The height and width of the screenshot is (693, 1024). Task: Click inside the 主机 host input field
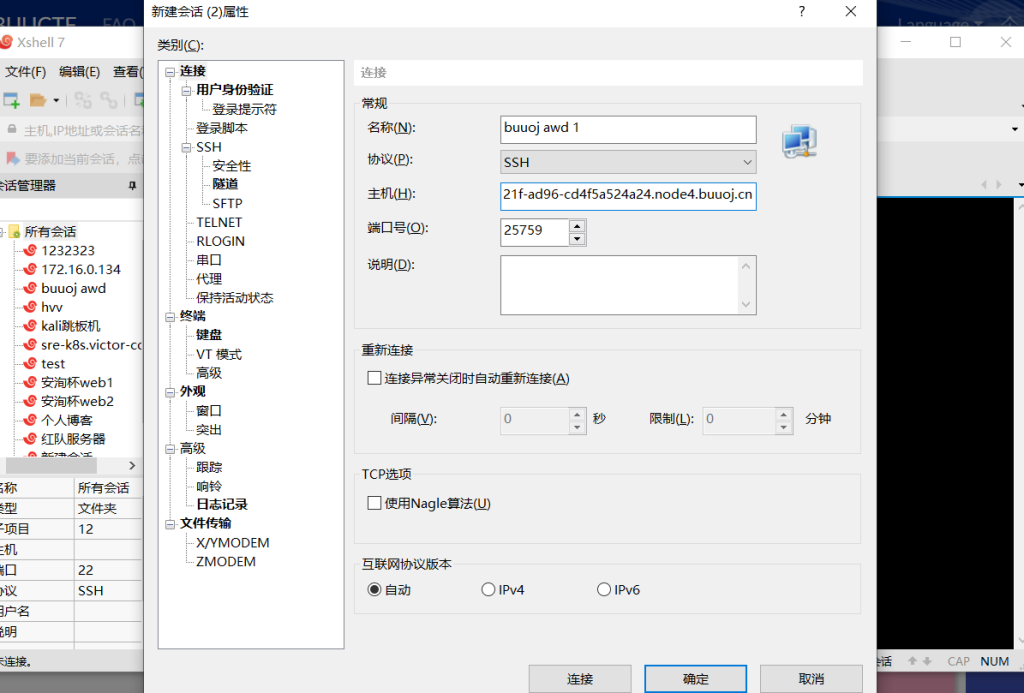coord(627,196)
